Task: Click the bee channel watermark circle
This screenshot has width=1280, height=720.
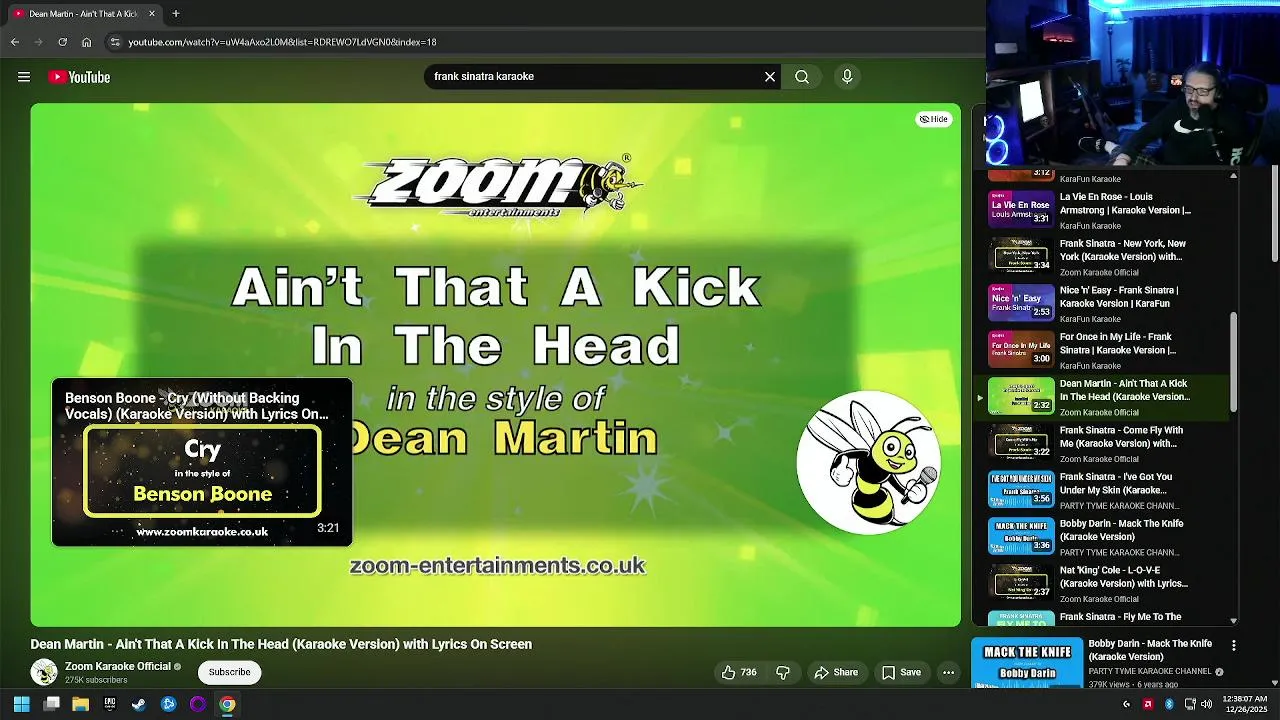Action: [x=868, y=462]
